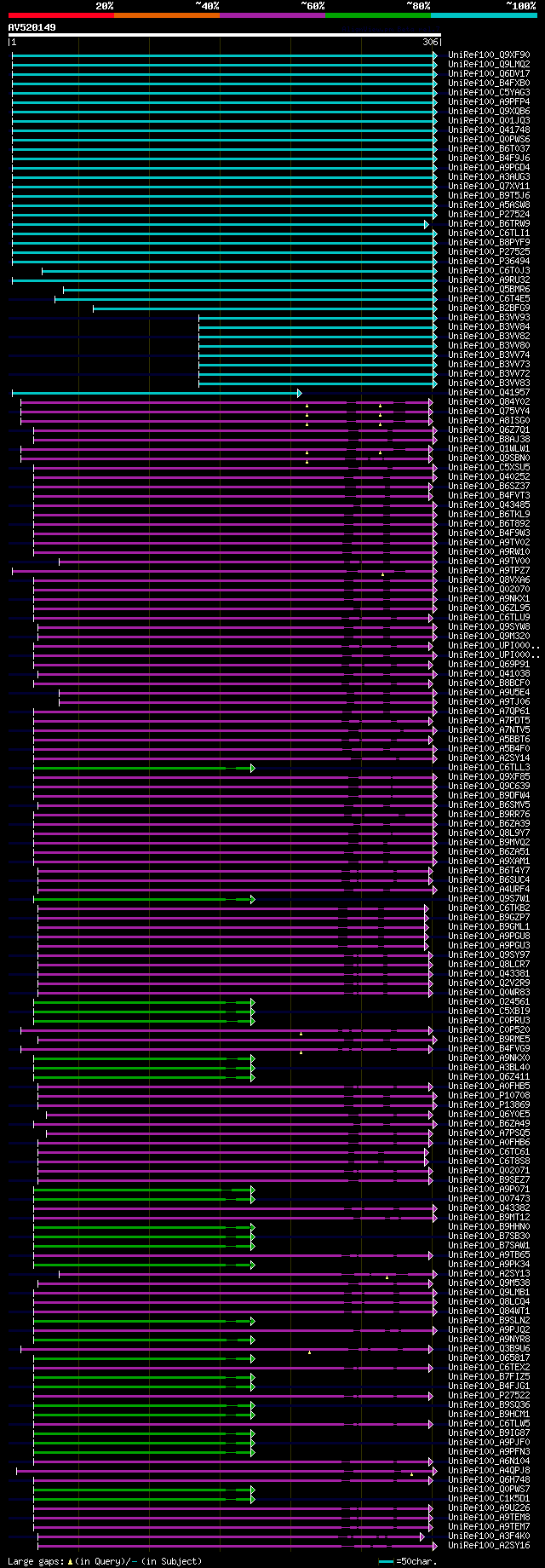Image resolution: width=545 pixels, height=1568 pixels.
Task: Select the UniRef100_P27522 label
Action: click(489, 1395)
